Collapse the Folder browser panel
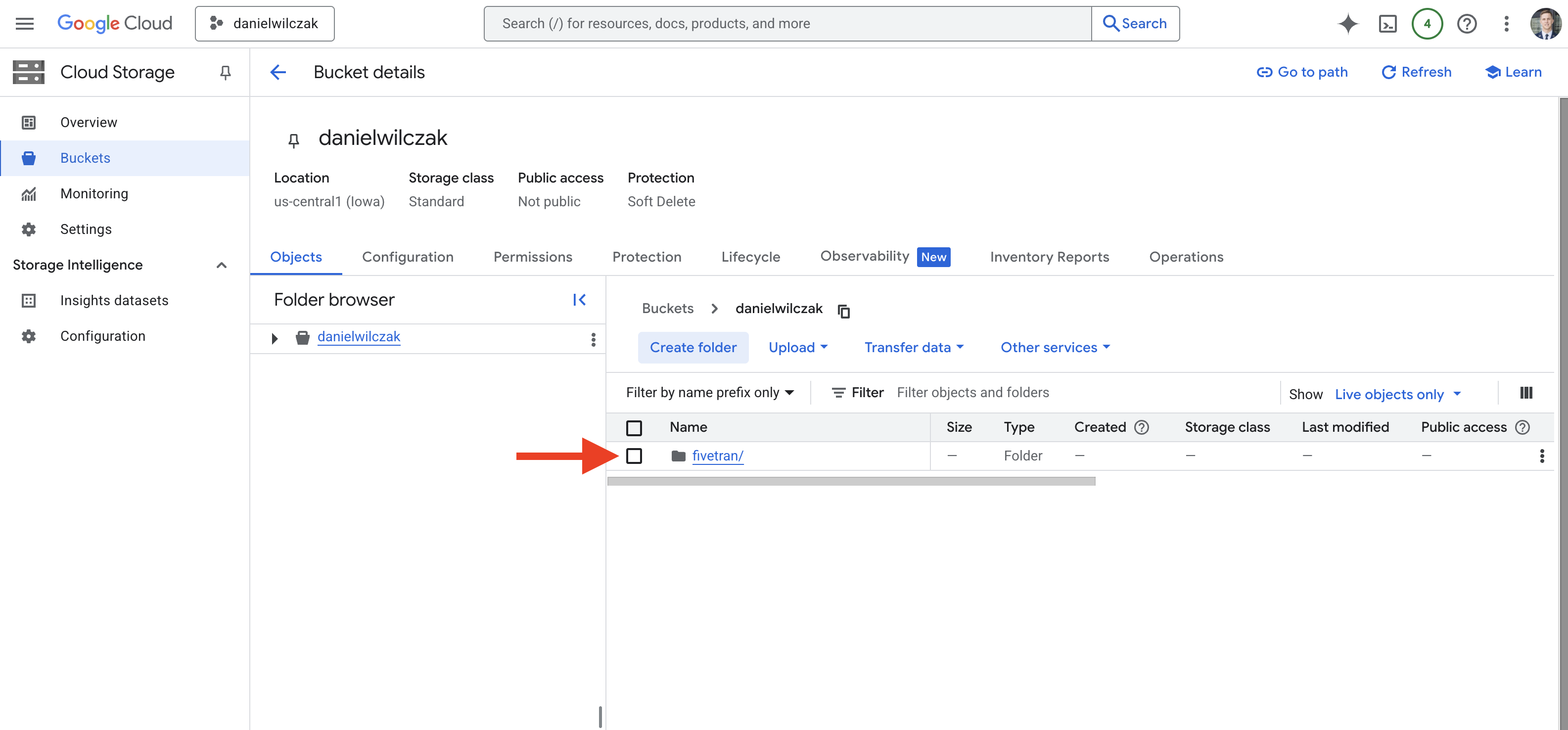This screenshot has height=730, width=1568. 580,300
